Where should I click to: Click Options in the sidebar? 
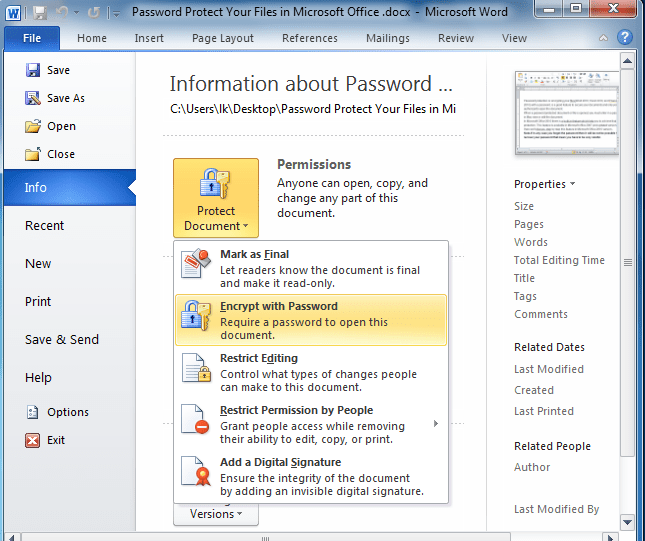click(x=68, y=412)
